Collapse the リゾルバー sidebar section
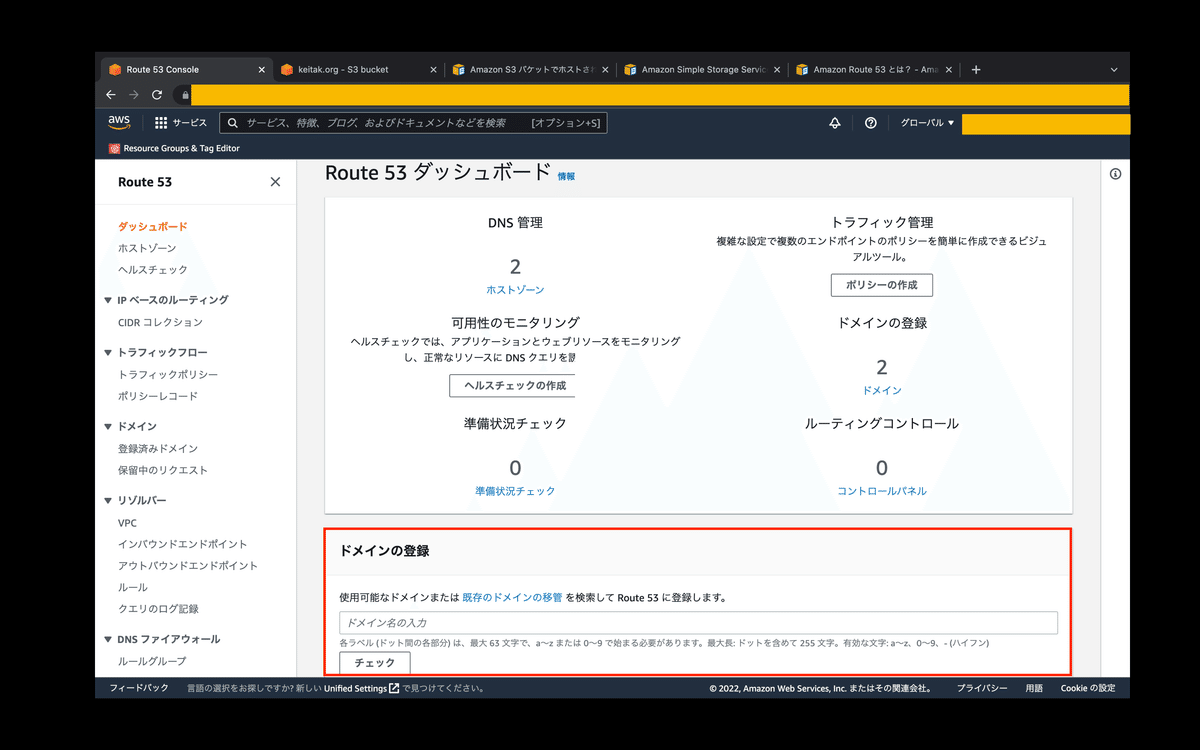 click(108, 501)
